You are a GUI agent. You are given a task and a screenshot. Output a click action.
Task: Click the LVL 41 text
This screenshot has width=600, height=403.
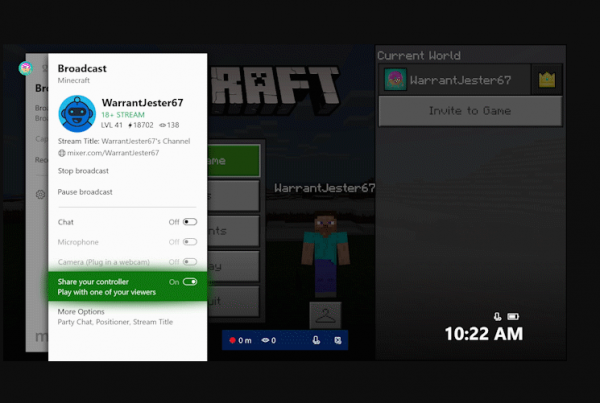(112, 125)
